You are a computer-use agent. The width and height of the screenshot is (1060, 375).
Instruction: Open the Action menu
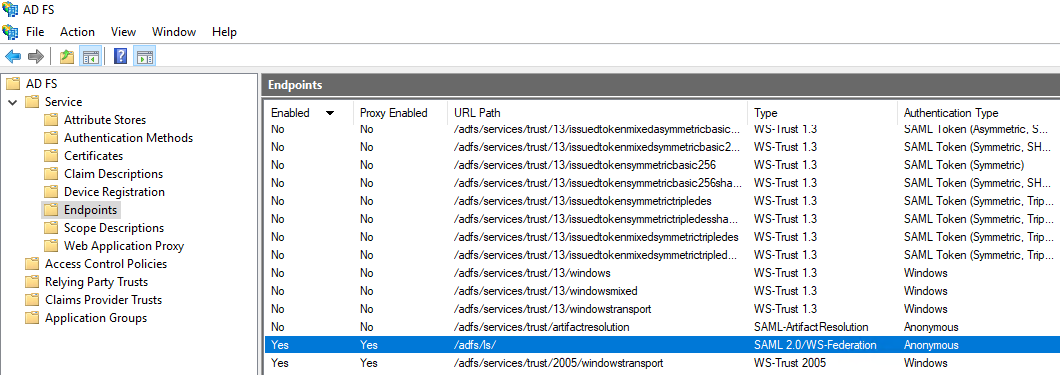pyautogui.click(x=78, y=32)
